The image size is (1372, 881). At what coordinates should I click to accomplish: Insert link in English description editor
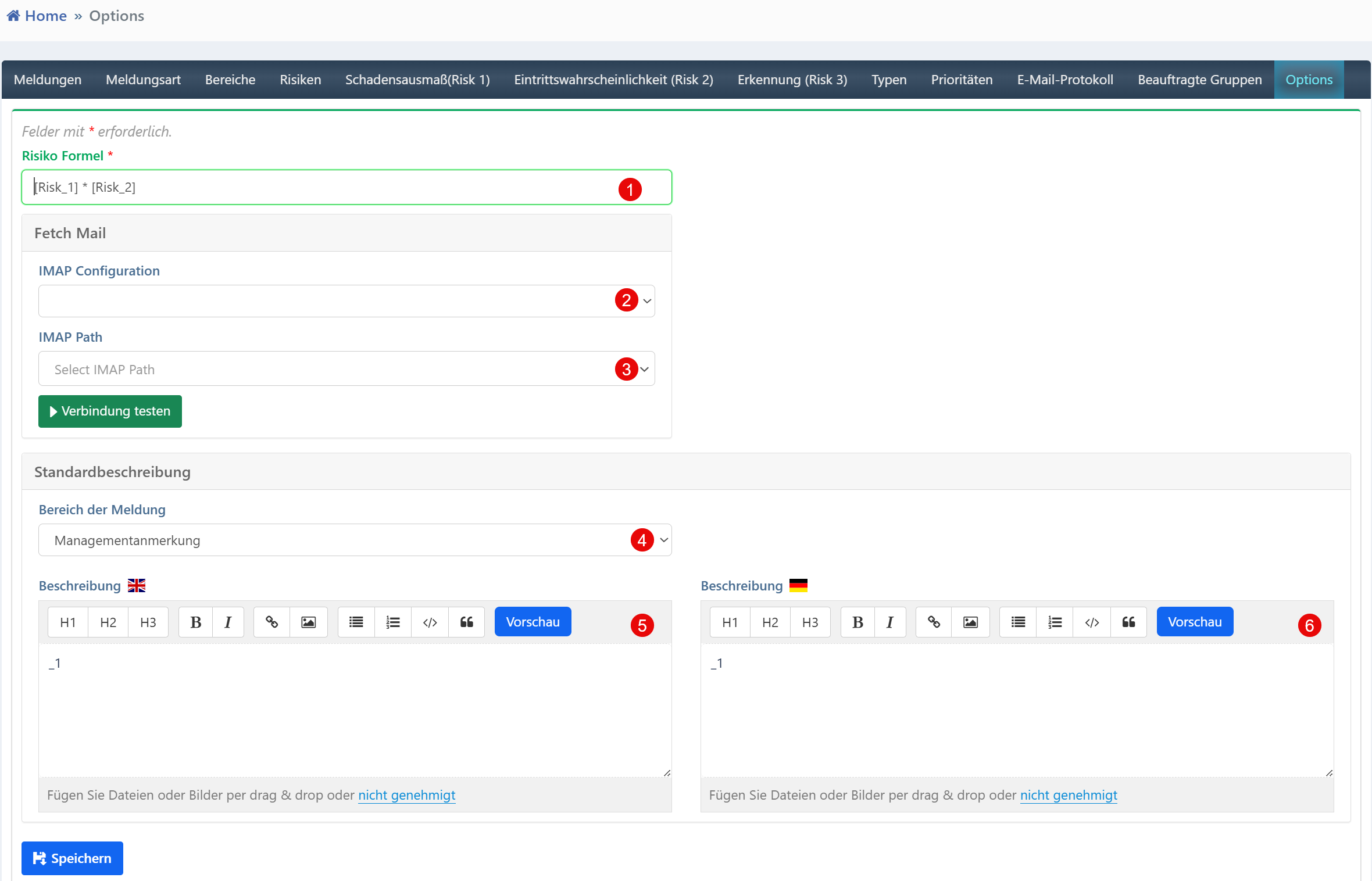[271, 622]
